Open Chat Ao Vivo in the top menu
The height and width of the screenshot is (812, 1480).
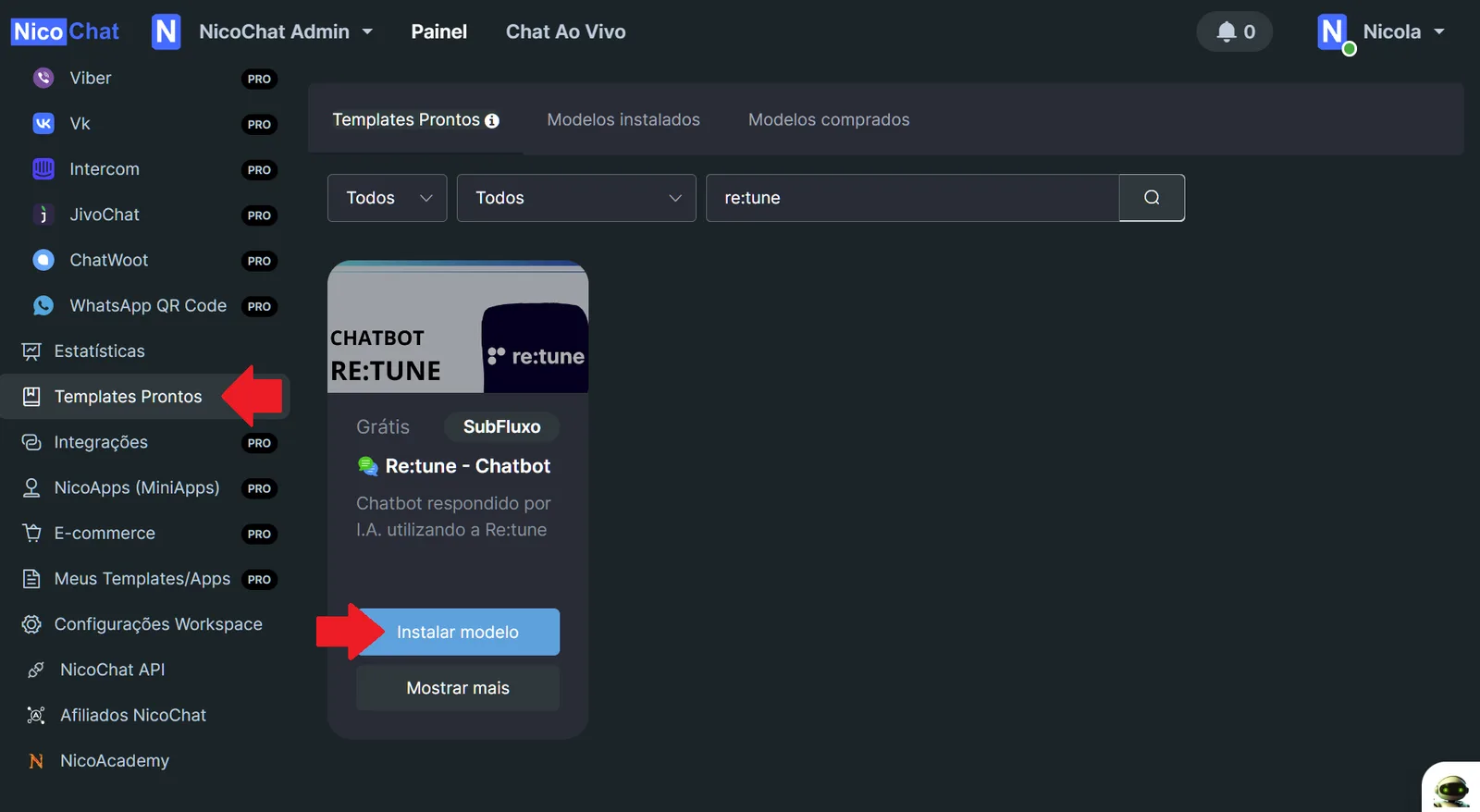pyautogui.click(x=566, y=31)
